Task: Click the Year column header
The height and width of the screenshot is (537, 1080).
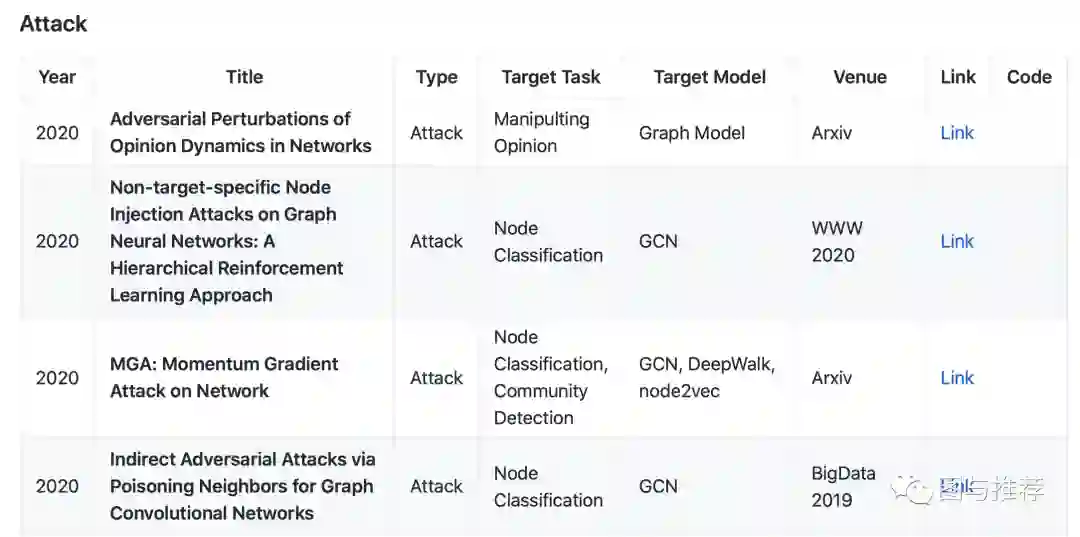Action: (x=57, y=77)
